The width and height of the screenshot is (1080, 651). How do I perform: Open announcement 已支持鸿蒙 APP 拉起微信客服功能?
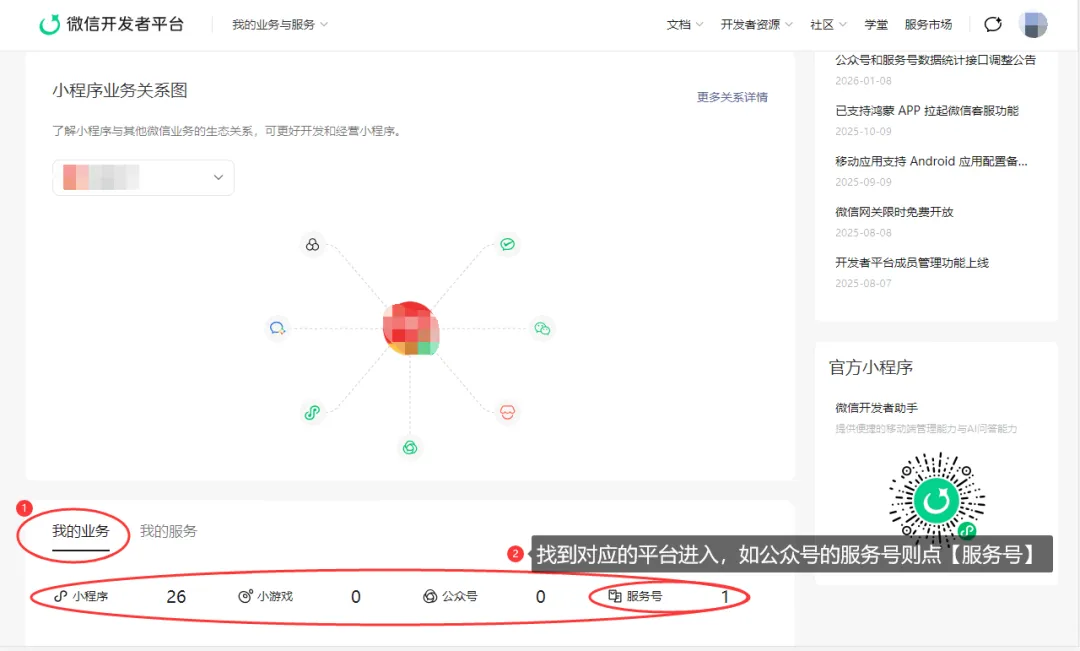(927, 110)
